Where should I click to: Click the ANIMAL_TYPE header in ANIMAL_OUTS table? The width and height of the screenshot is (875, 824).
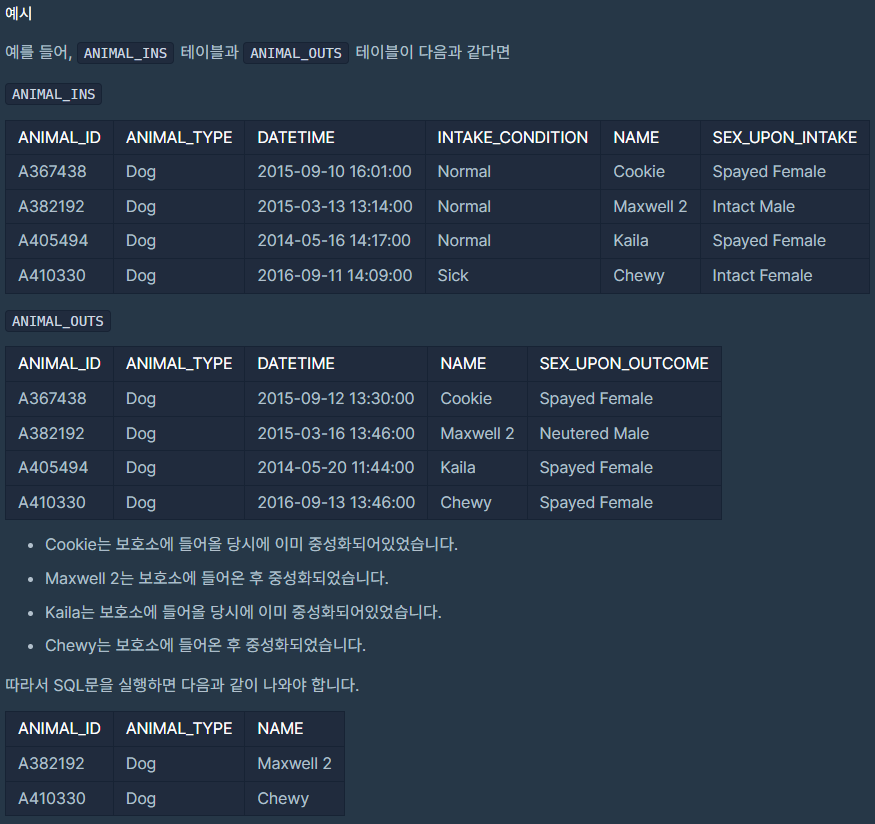coord(179,364)
